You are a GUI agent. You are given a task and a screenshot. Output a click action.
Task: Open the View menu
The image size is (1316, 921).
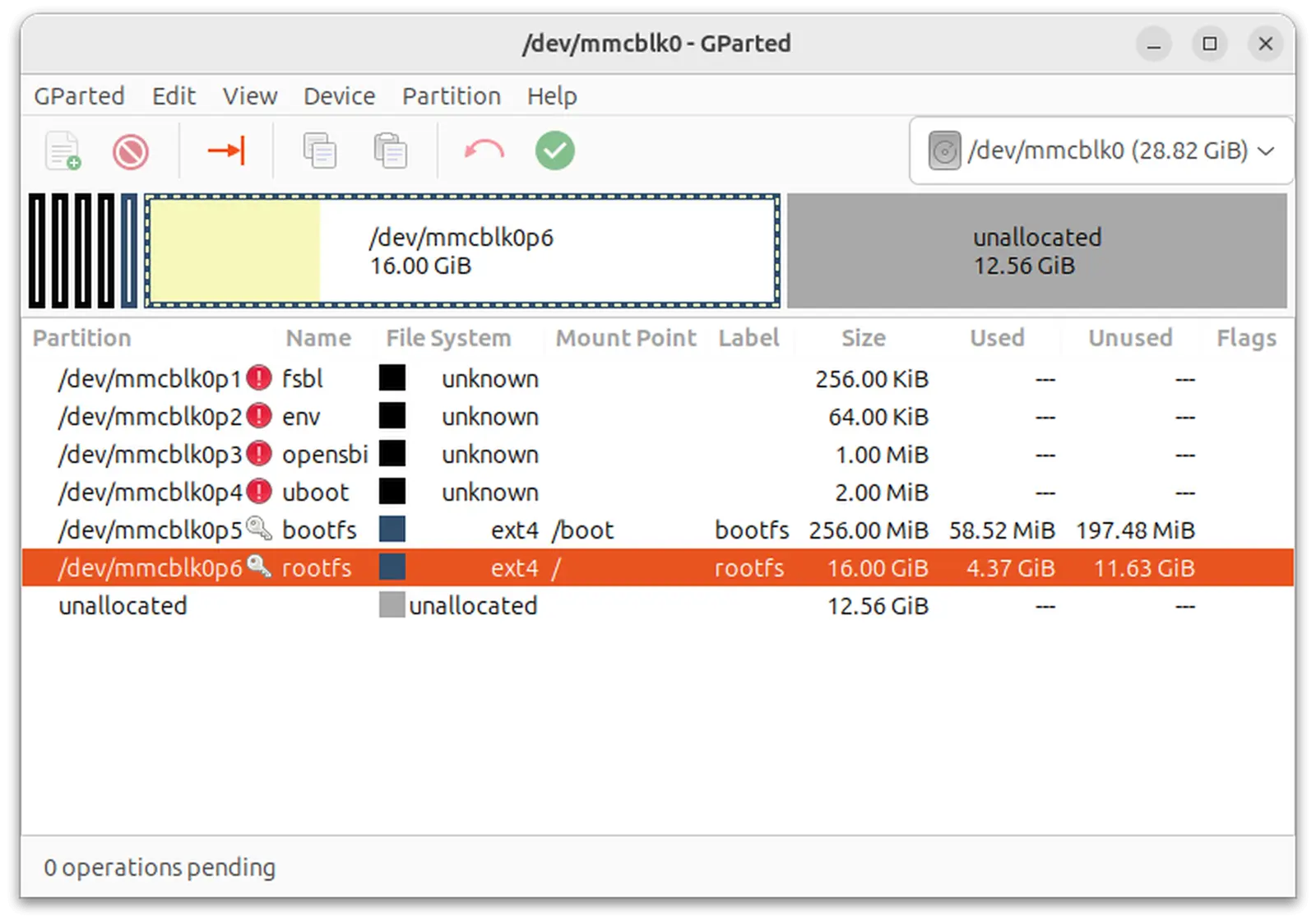(250, 96)
